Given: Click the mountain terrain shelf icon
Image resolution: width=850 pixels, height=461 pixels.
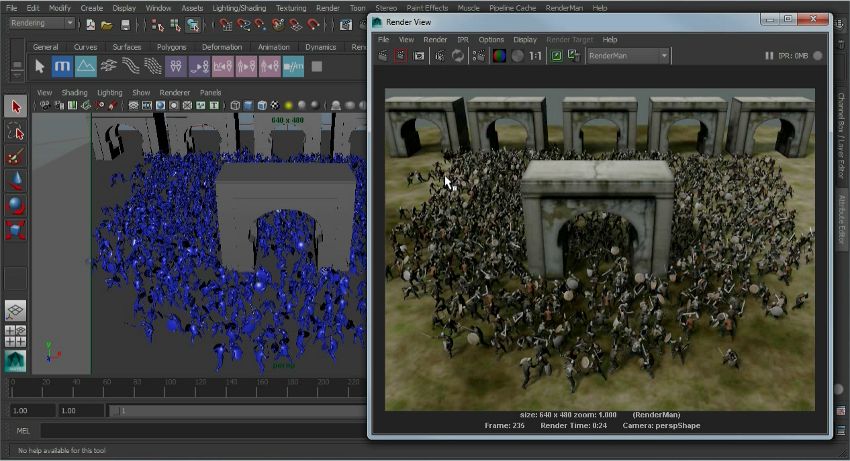Looking at the screenshot, I should pos(86,66).
